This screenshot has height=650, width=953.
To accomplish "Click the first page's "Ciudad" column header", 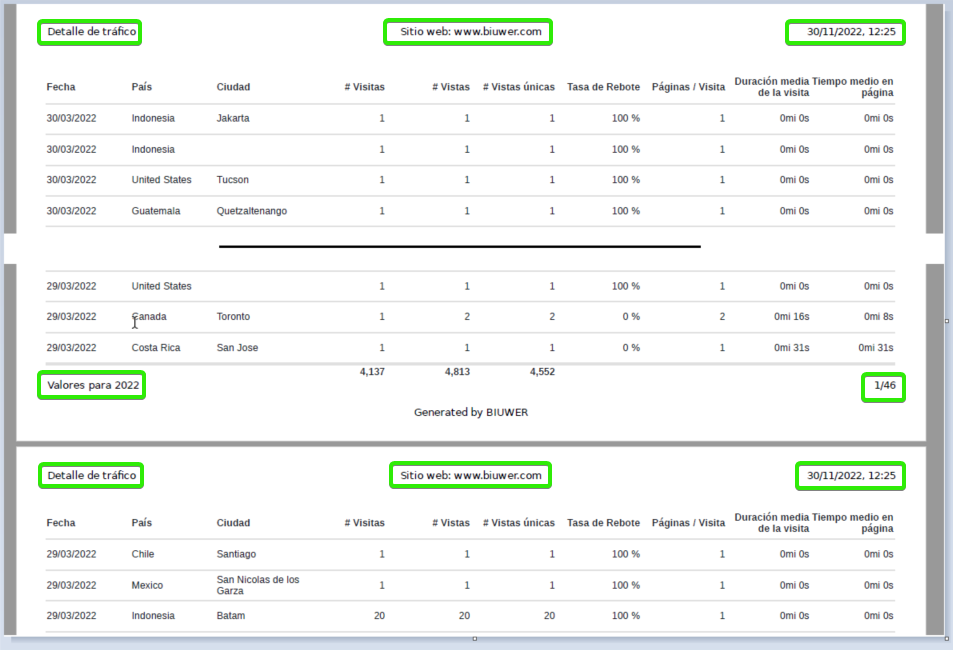I will [233, 87].
